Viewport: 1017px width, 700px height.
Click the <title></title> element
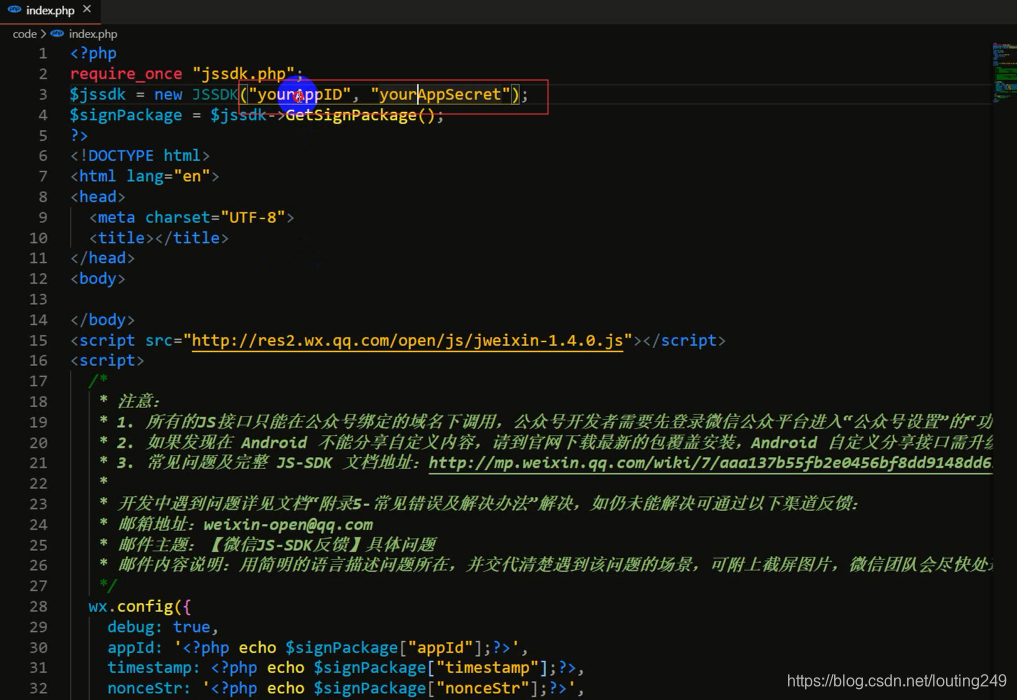[159, 238]
